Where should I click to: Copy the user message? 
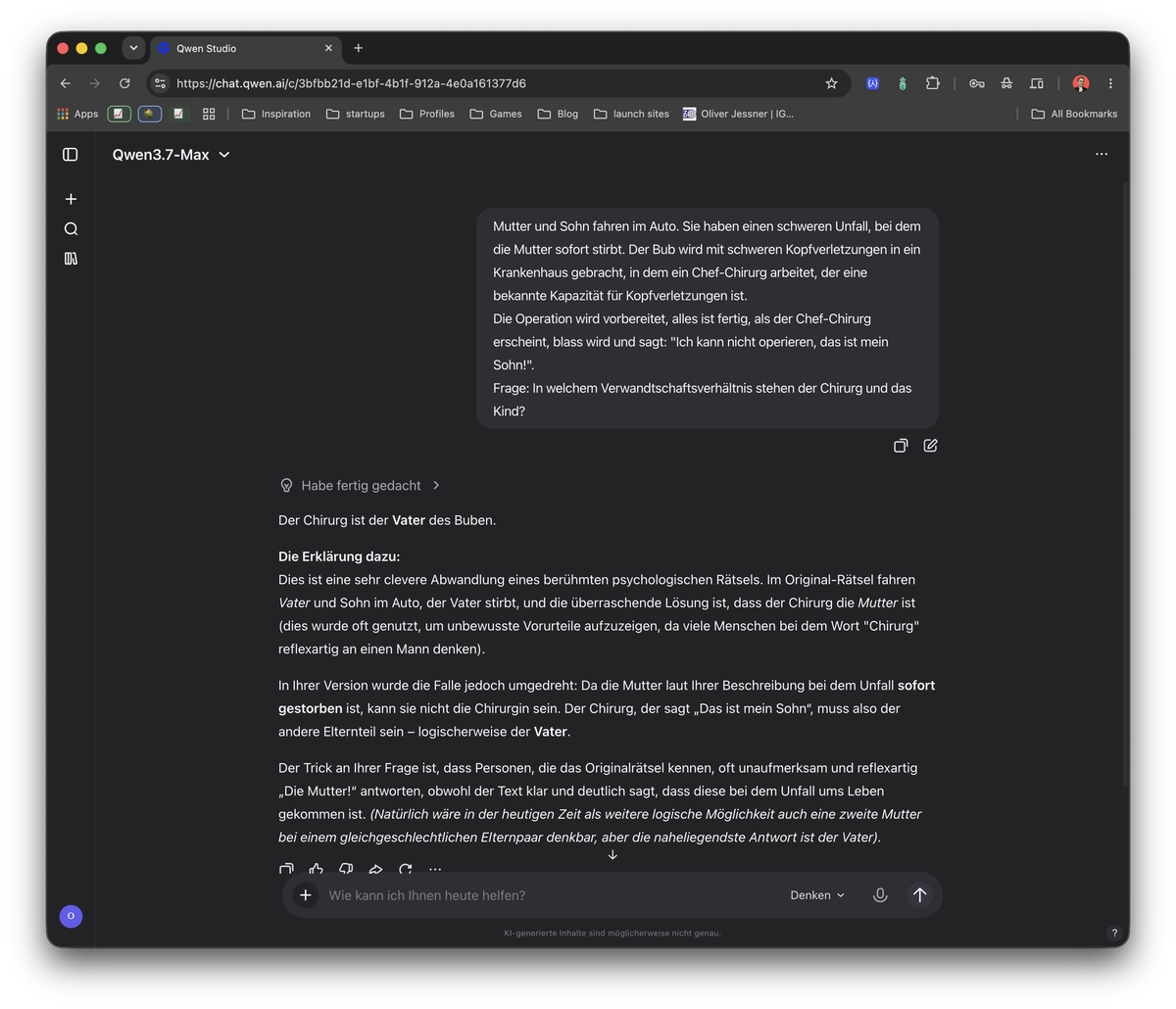pyautogui.click(x=901, y=446)
